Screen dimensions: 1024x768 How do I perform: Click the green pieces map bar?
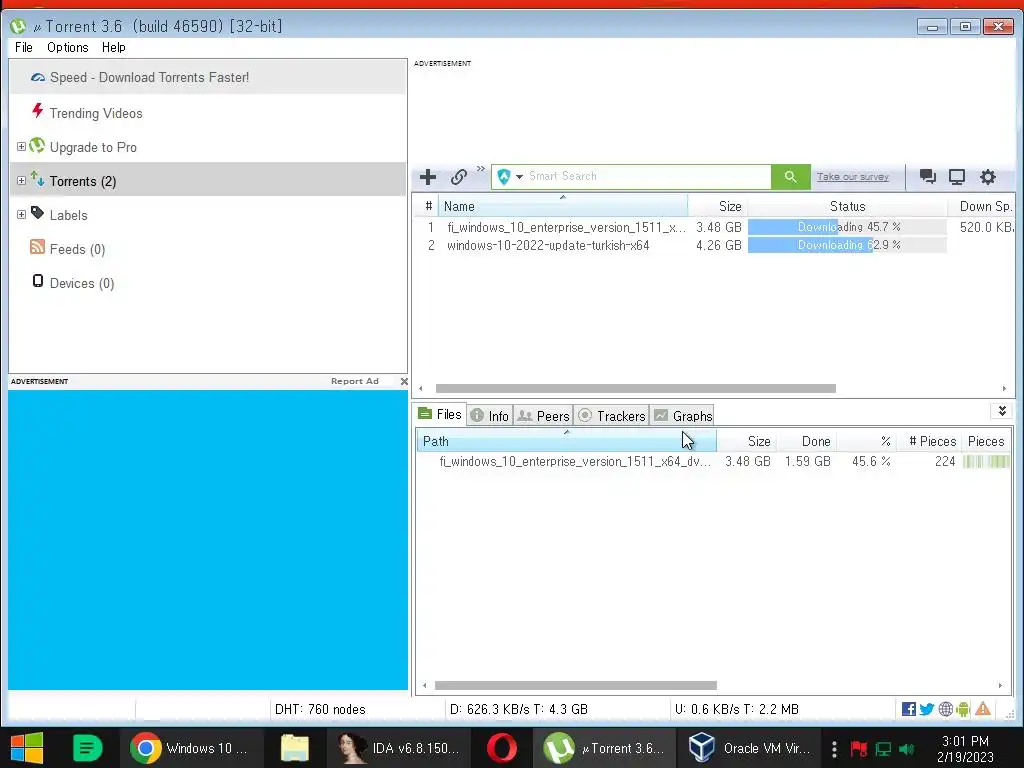tap(986, 462)
